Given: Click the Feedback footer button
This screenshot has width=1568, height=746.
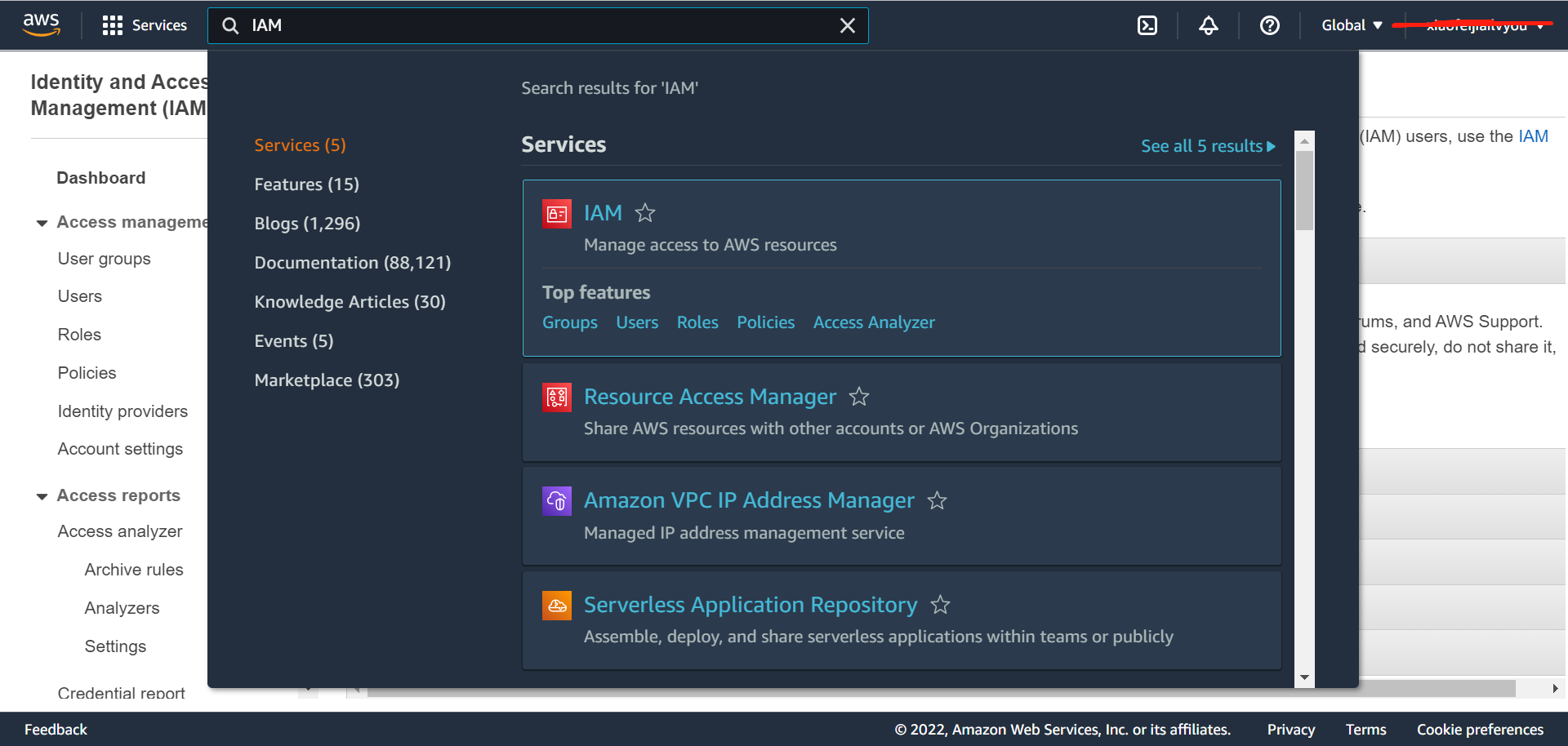Looking at the screenshot, I should pyautogui.click(x=56, y=730).
